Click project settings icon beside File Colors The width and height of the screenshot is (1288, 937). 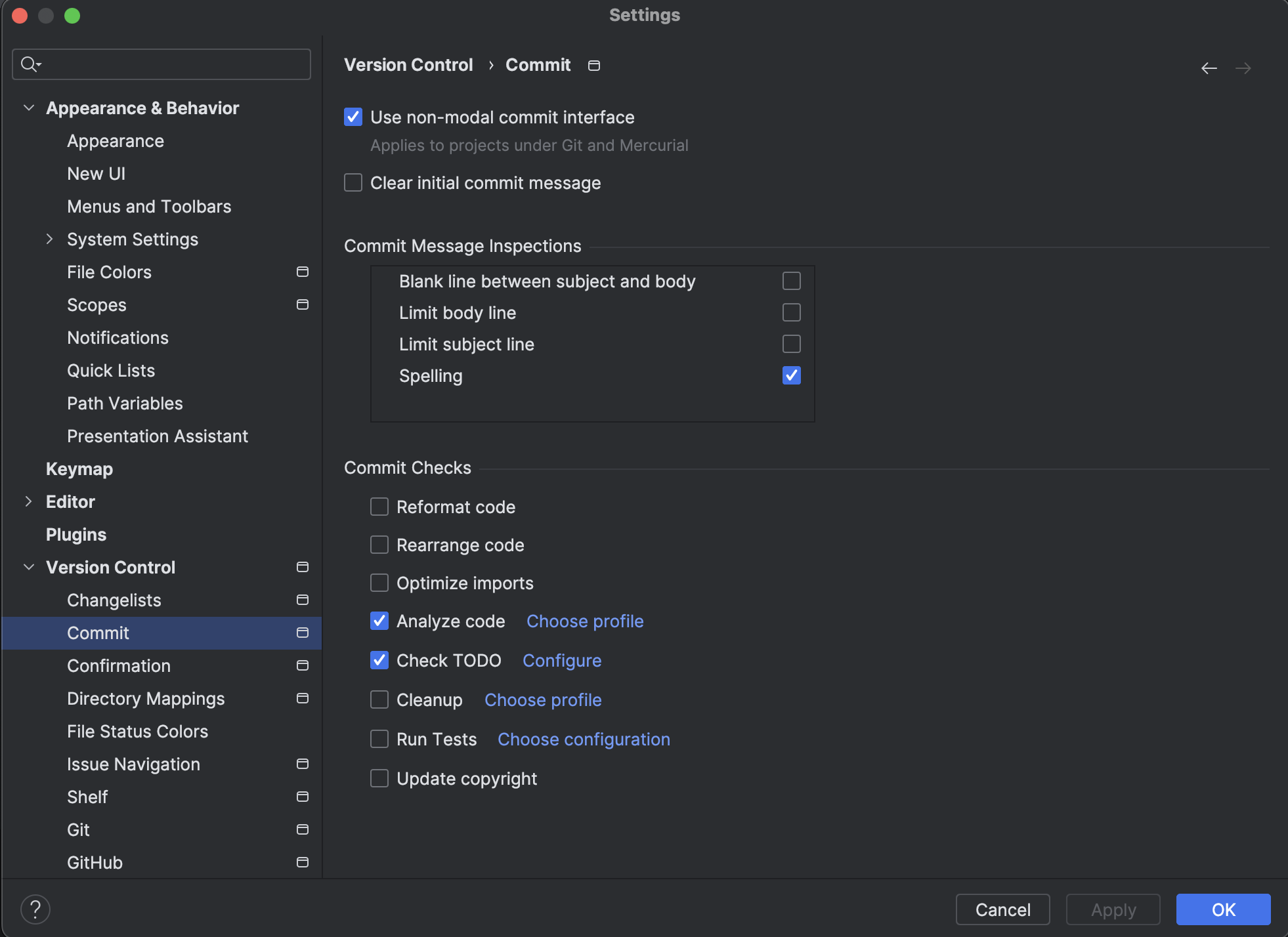coord(303,272)
